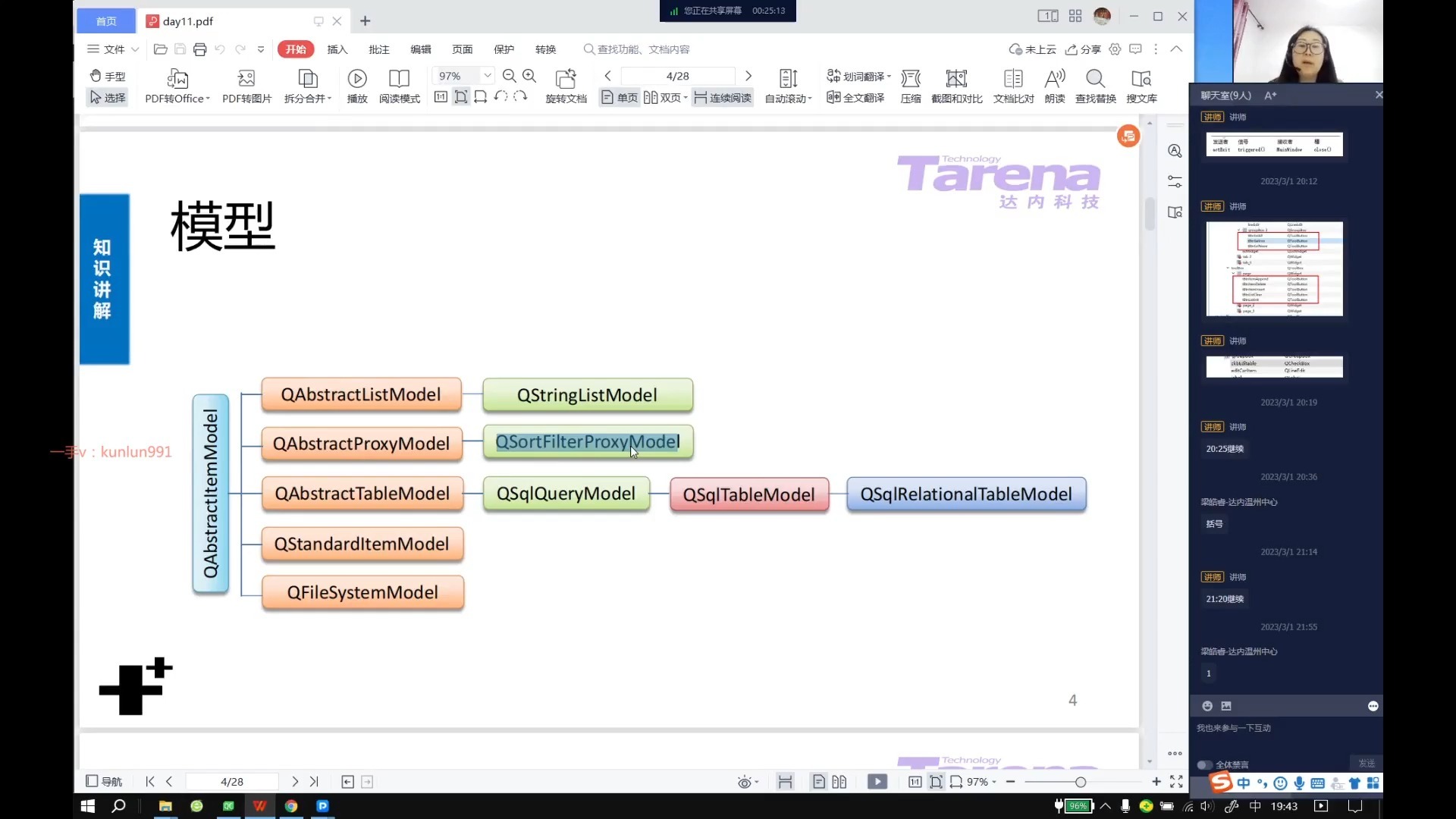
Task: Expand the 文件 file menu
Action: [114, 49]
